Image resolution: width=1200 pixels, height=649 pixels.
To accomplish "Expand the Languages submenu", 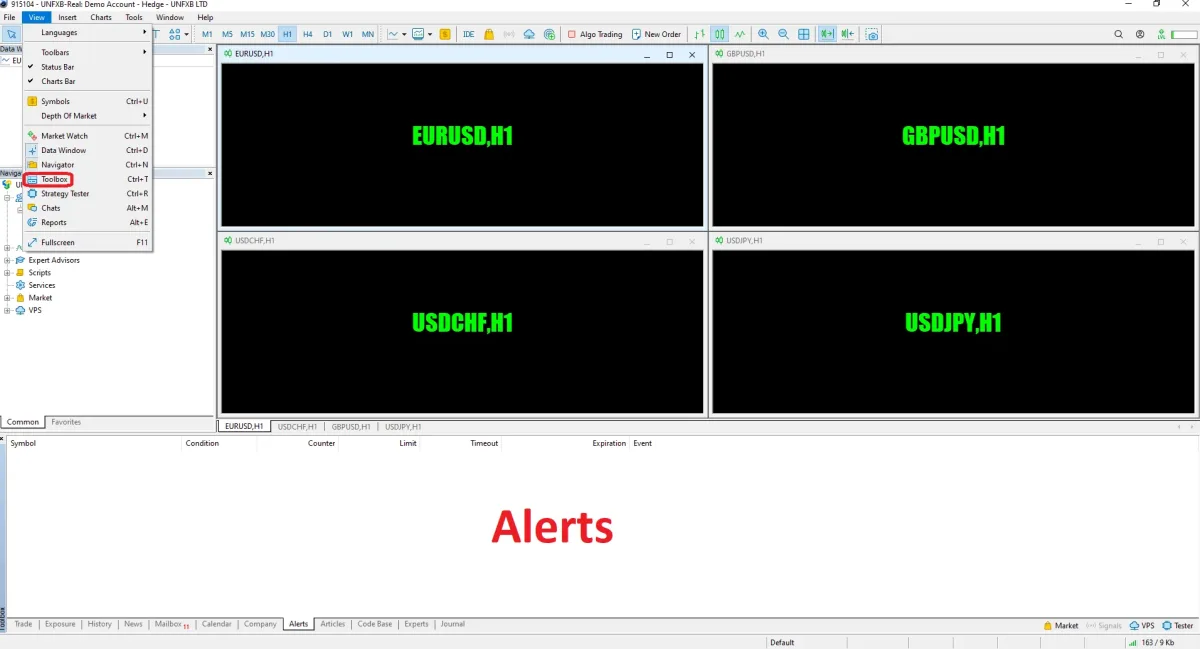I will click(x=88, y=33).
